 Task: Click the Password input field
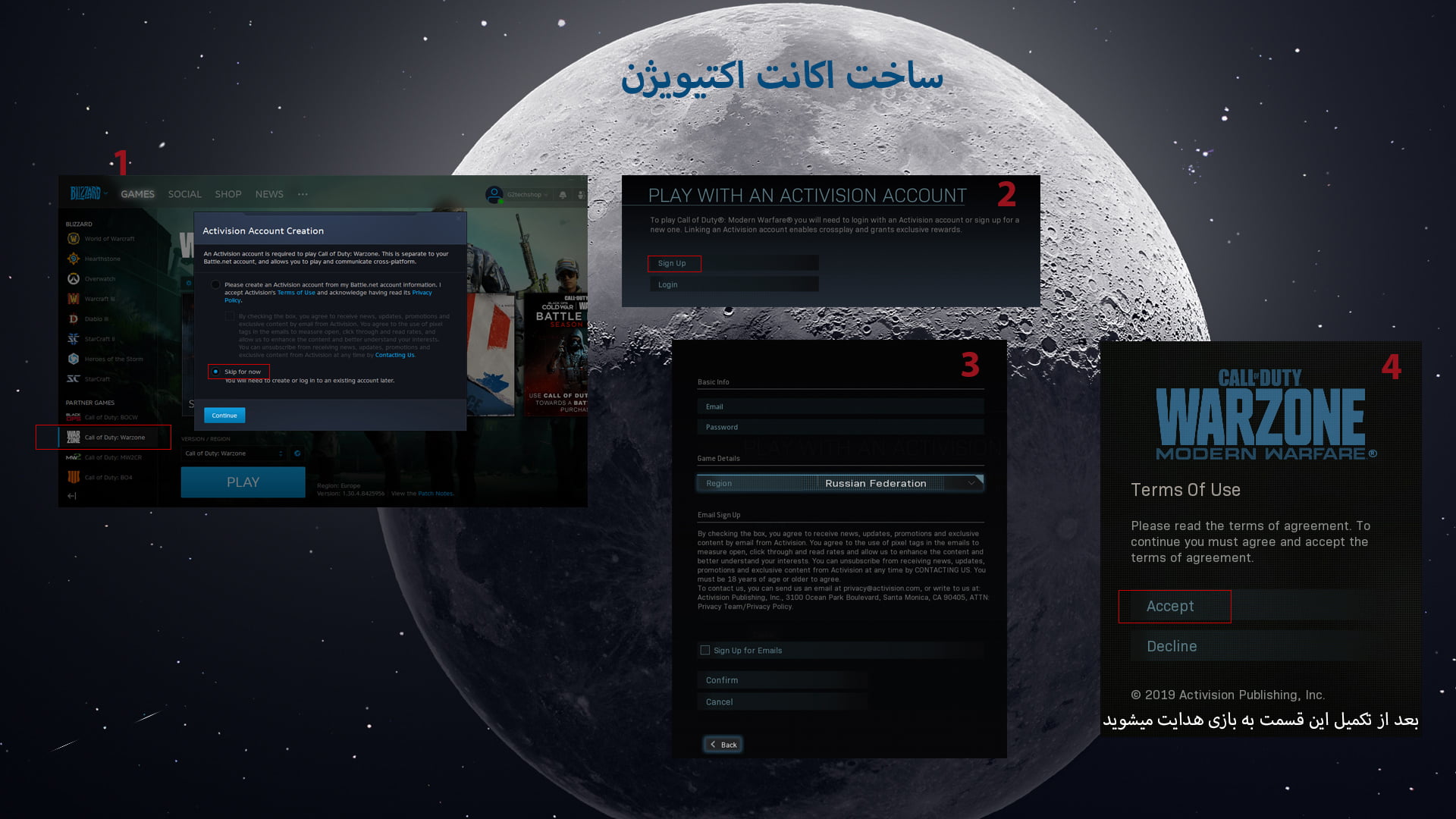[840, 427]
